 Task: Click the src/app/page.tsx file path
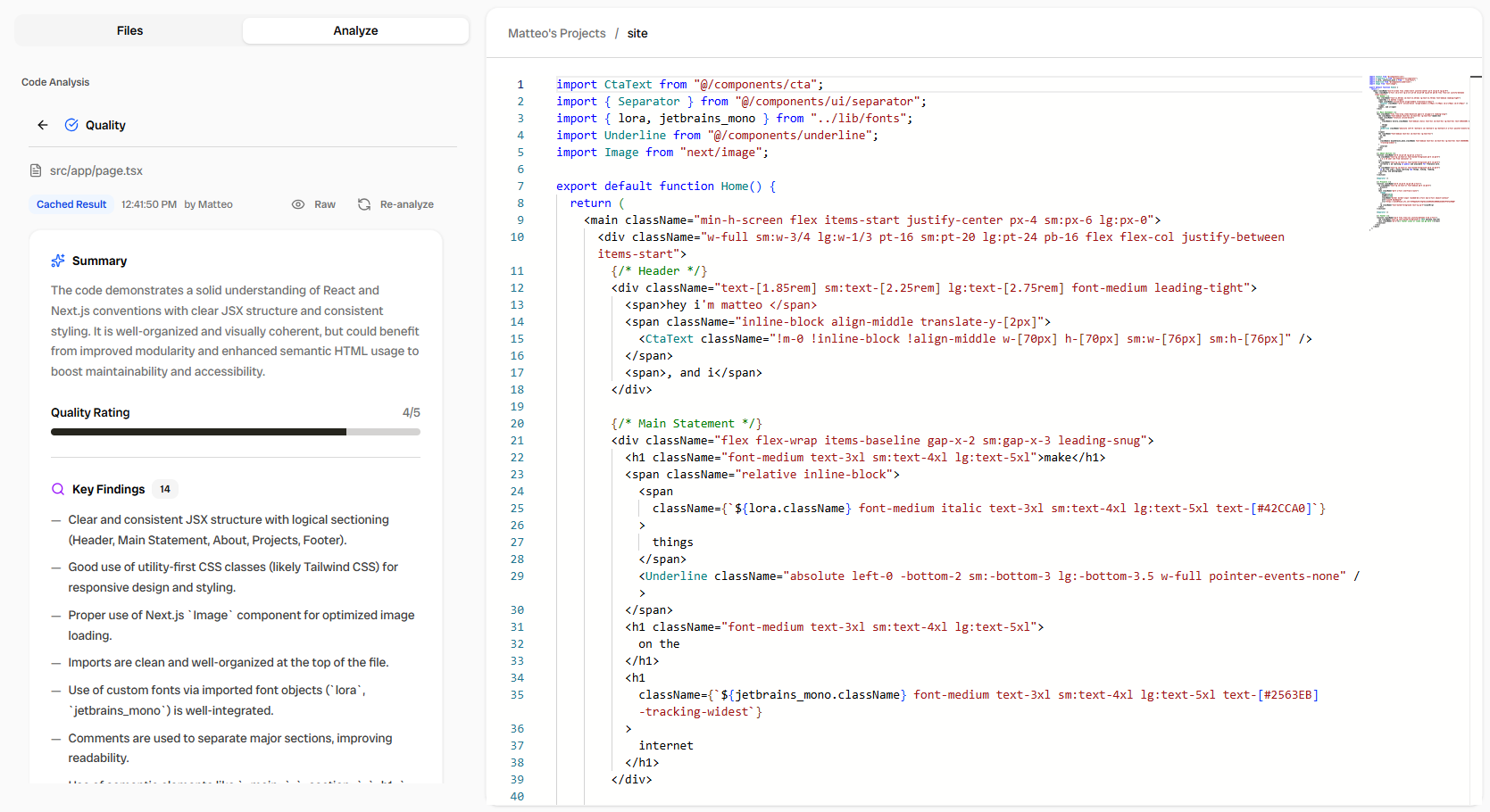tap(96, 170)
